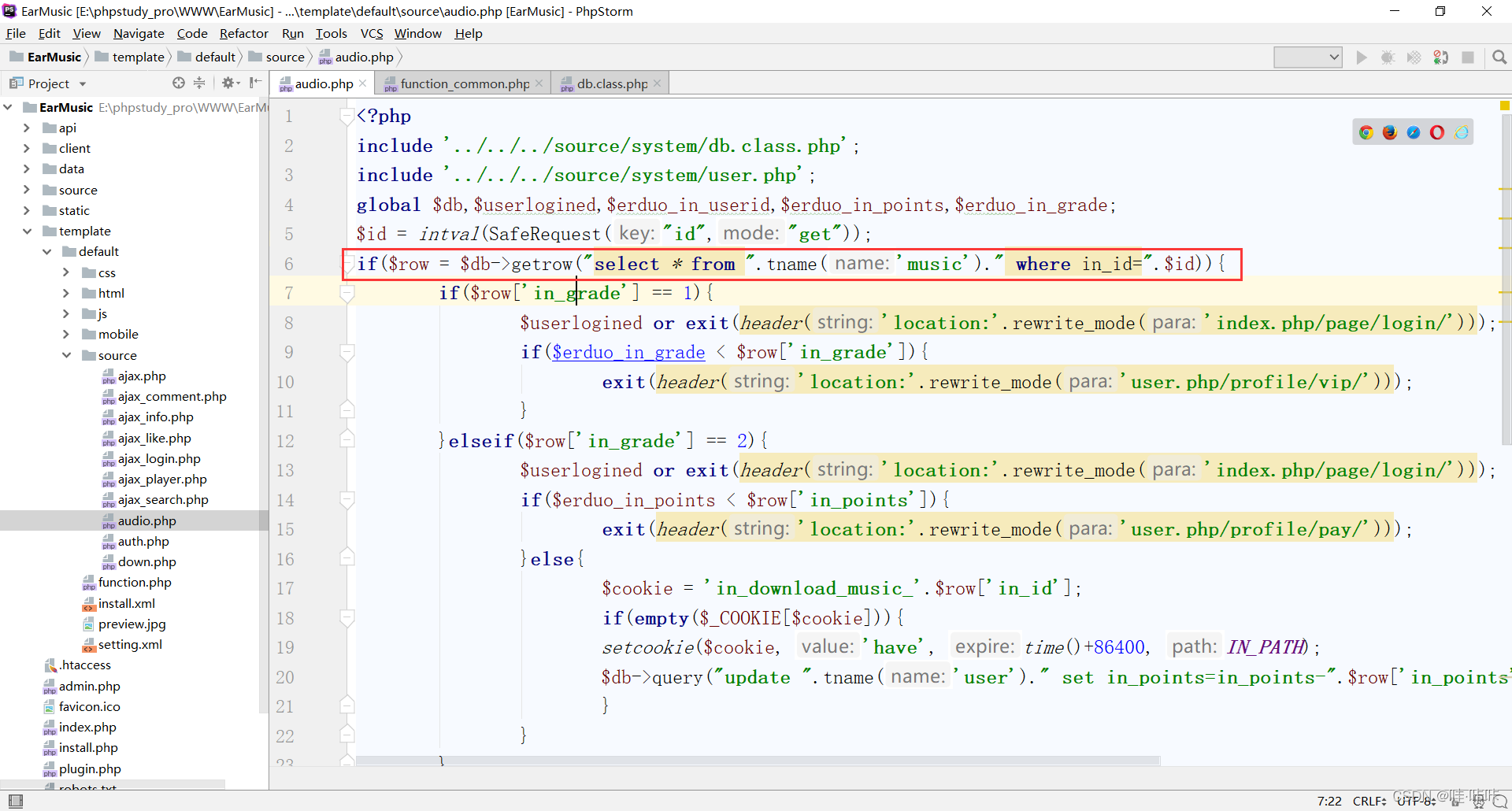Switch to db.class.php tab
Image resolution: width=1512 pixels, height=811 pixels.
(x=612, y=83)
